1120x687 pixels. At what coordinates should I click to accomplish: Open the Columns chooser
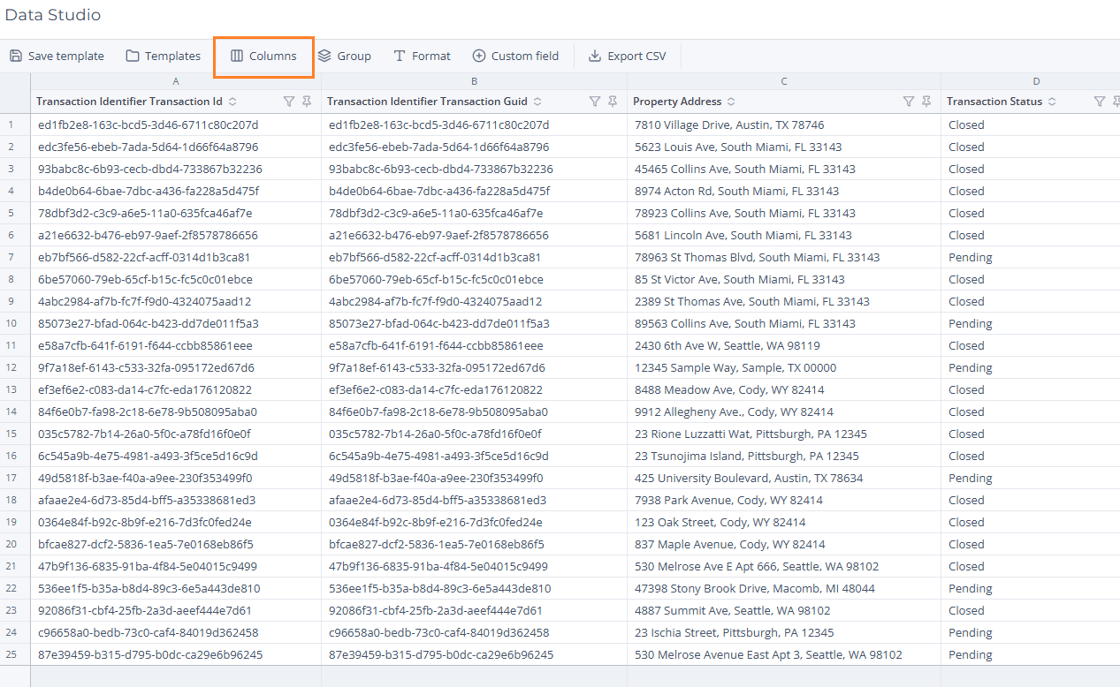point(264,56)
